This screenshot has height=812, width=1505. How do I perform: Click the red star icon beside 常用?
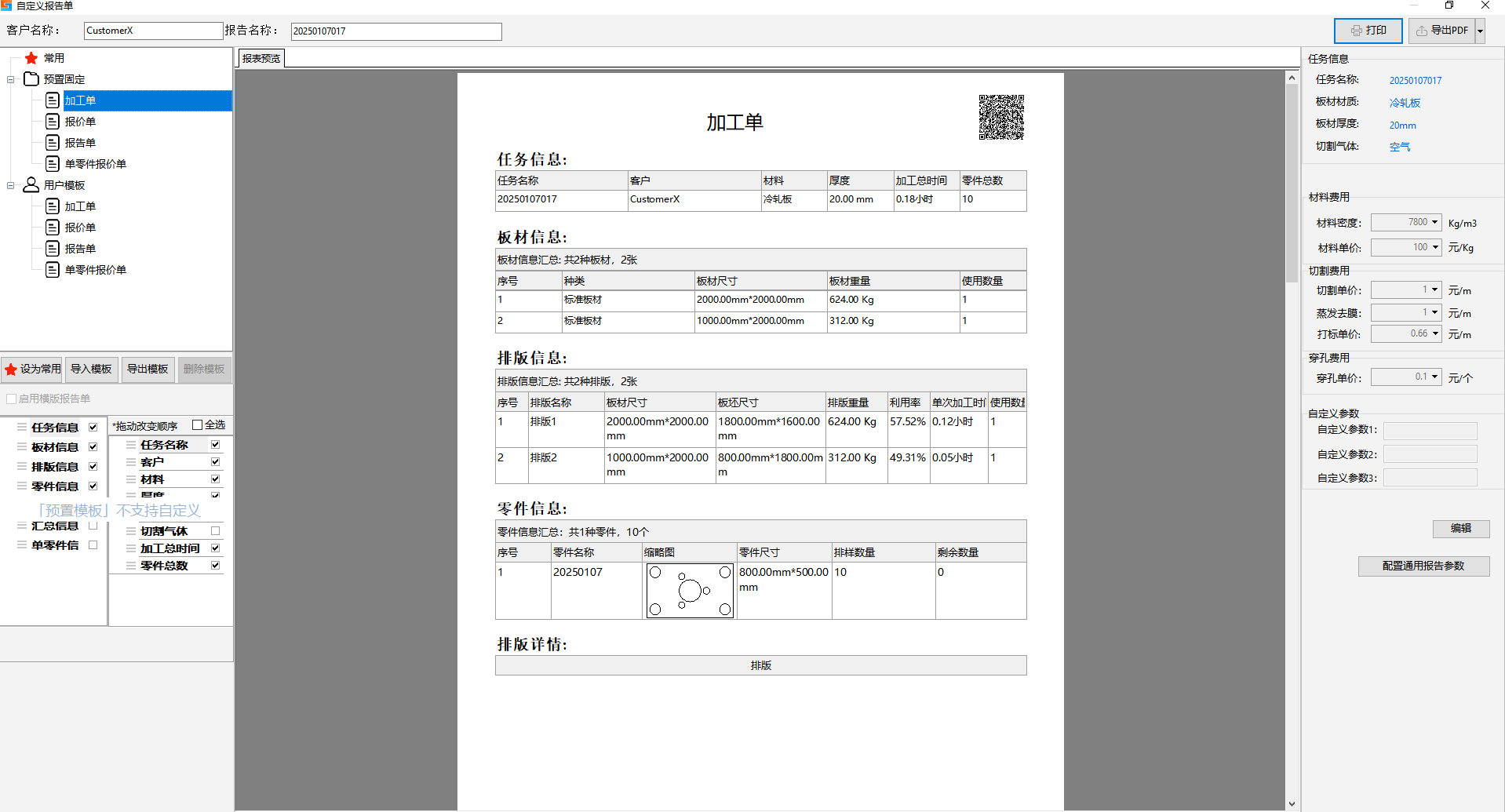[31, 58]
